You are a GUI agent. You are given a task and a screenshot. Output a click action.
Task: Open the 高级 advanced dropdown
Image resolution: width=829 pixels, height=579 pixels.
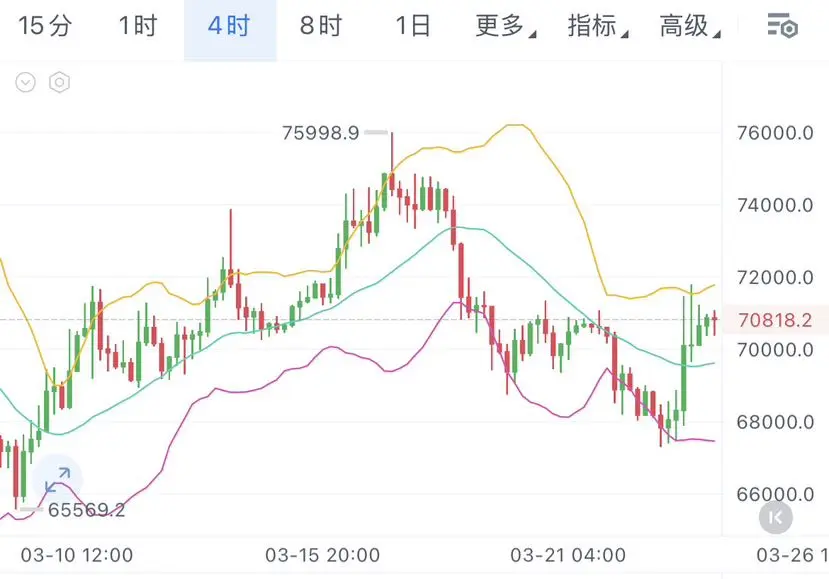click(x=690, y=26)
